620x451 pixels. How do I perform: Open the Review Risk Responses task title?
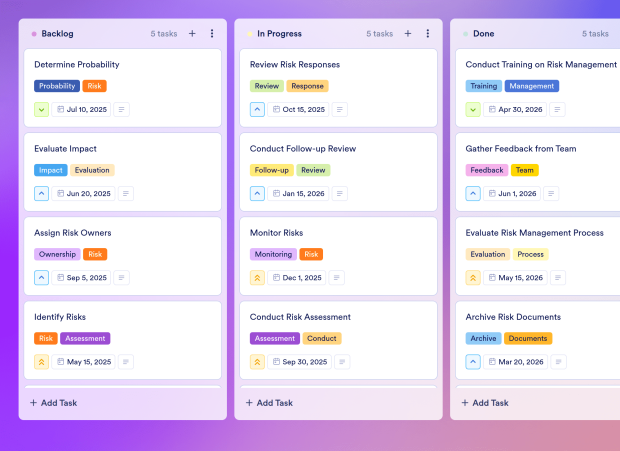[295, 64]
